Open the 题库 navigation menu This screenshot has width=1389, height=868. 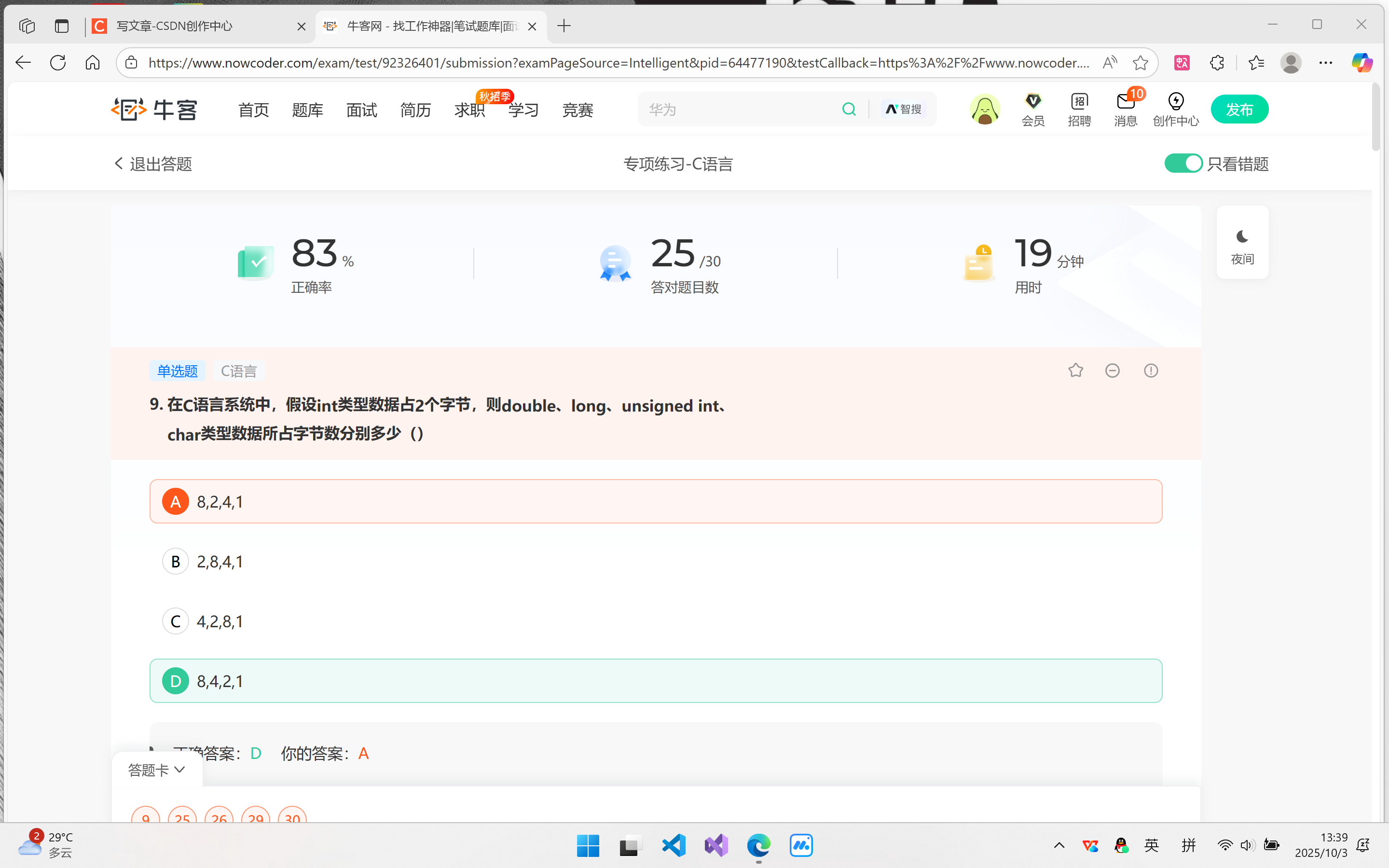tap(307, 110)
